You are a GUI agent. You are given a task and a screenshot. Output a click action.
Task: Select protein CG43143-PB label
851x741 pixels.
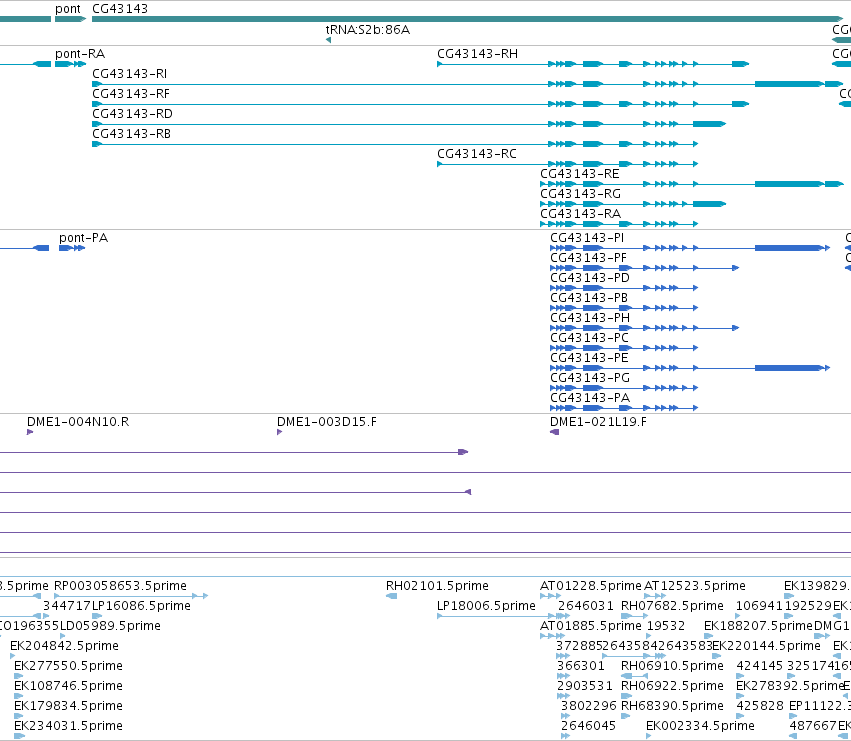coord(589,298)
